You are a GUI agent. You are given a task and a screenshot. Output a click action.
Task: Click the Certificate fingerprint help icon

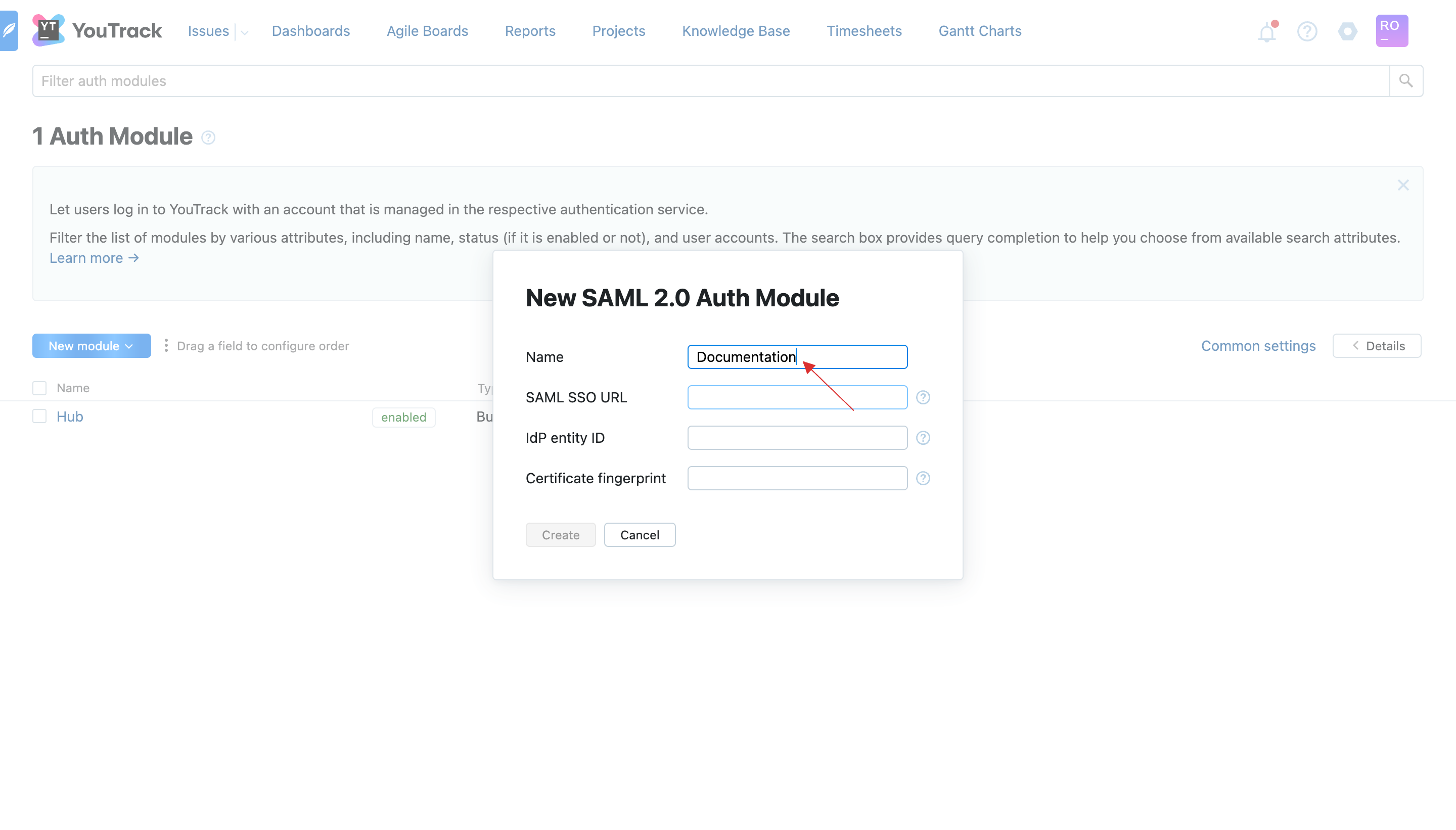(922, 478)
